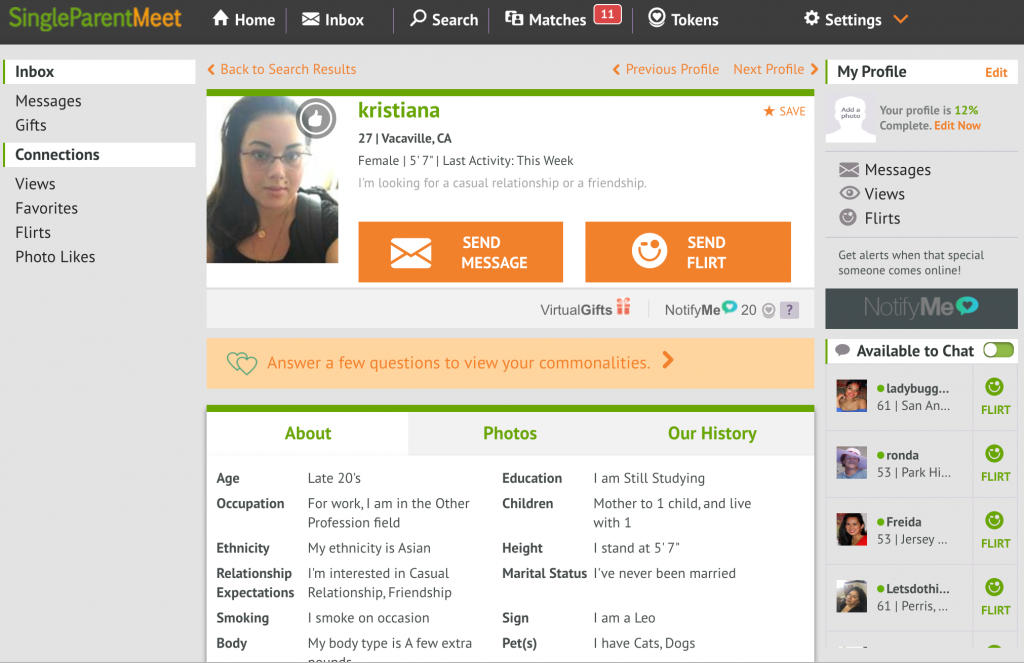Click Edit Now to complete the profile
This screenshot has height=663, width=1024.
click(x=957, y=125)
